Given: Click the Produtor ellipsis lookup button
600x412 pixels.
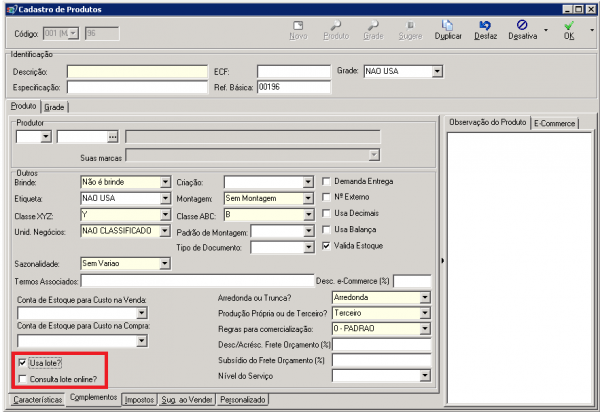Looking at the screenshot, I should pos(113,136).
